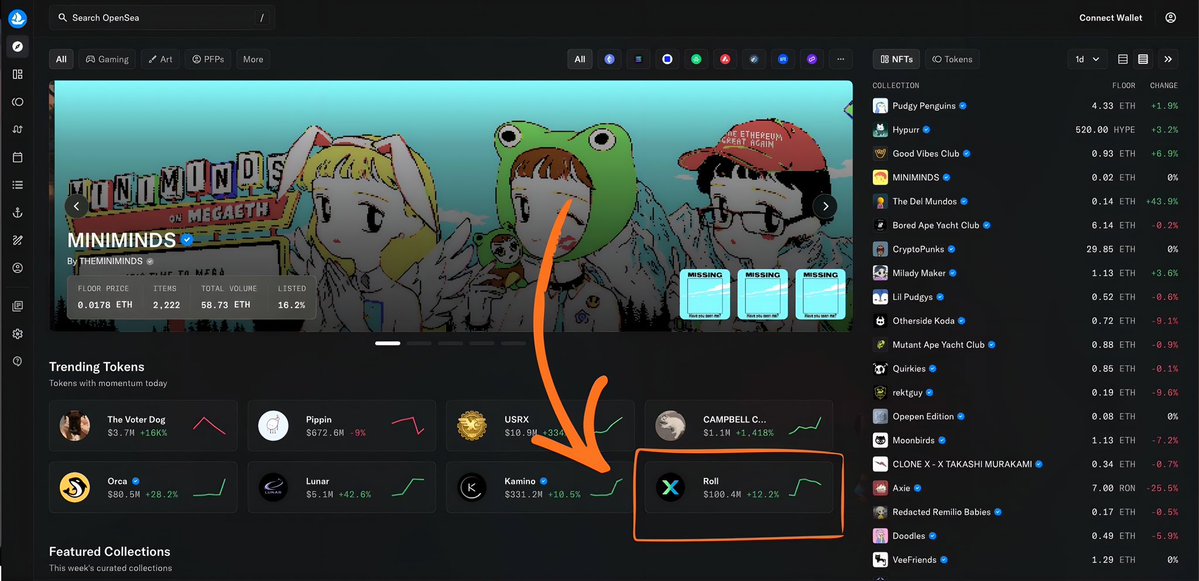Open the Profile person icon in sidebar
Image resolution: width=1199 pixels, height=581 pixels.
click(x=17, y=268)
